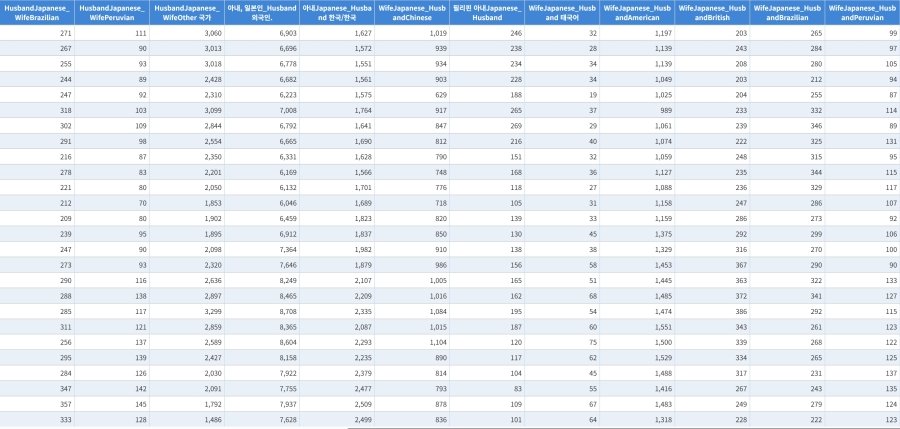Click the WifeJapanese_HusbandBritish column header
The image size is (900, 429).
tap(712, 13)
